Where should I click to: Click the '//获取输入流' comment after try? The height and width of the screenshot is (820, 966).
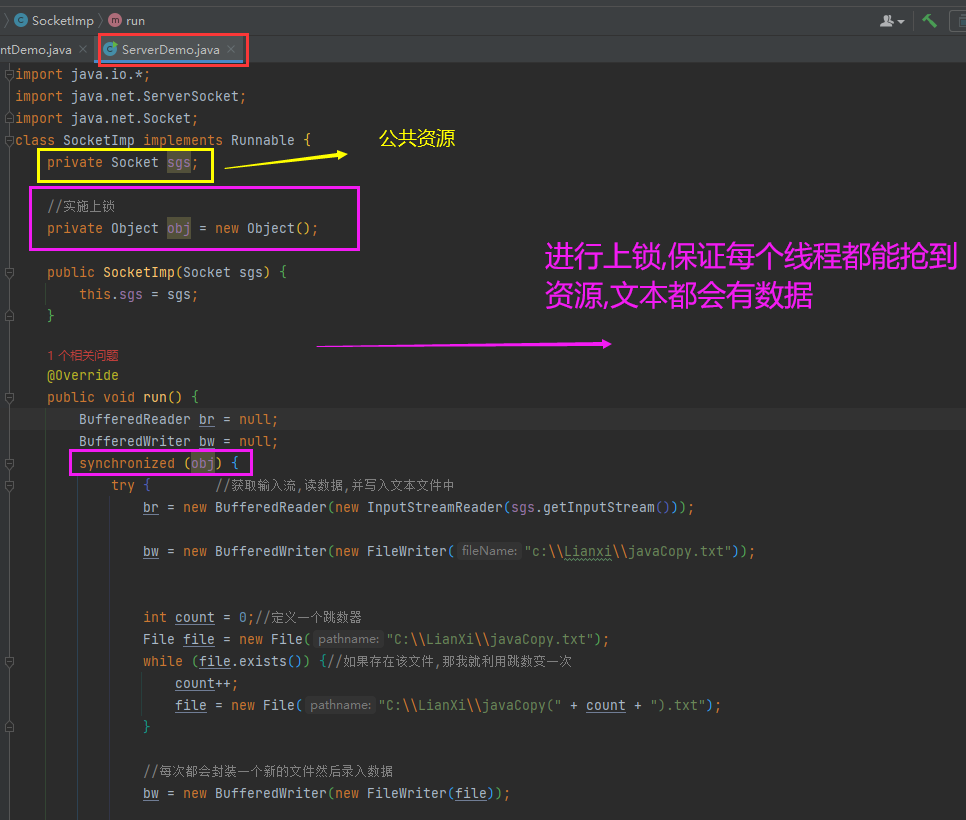[x=335, y=485]
